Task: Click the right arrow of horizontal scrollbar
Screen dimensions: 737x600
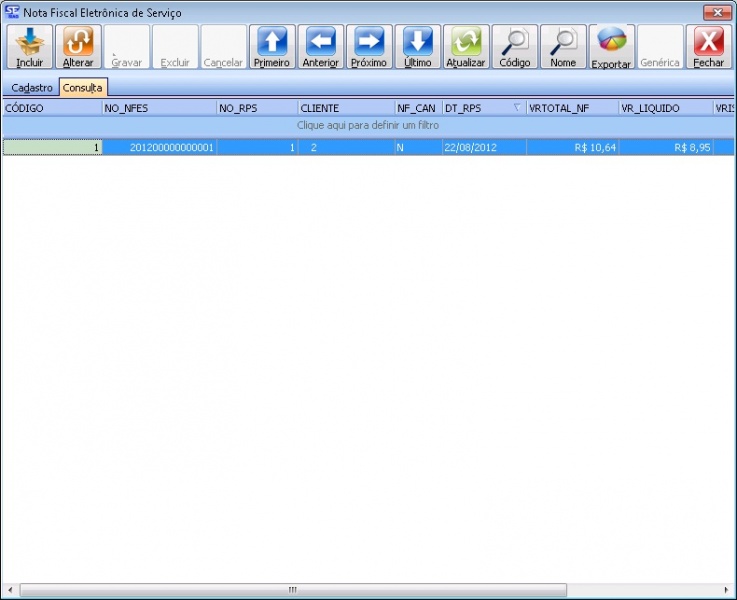Action: coord(727,590)
